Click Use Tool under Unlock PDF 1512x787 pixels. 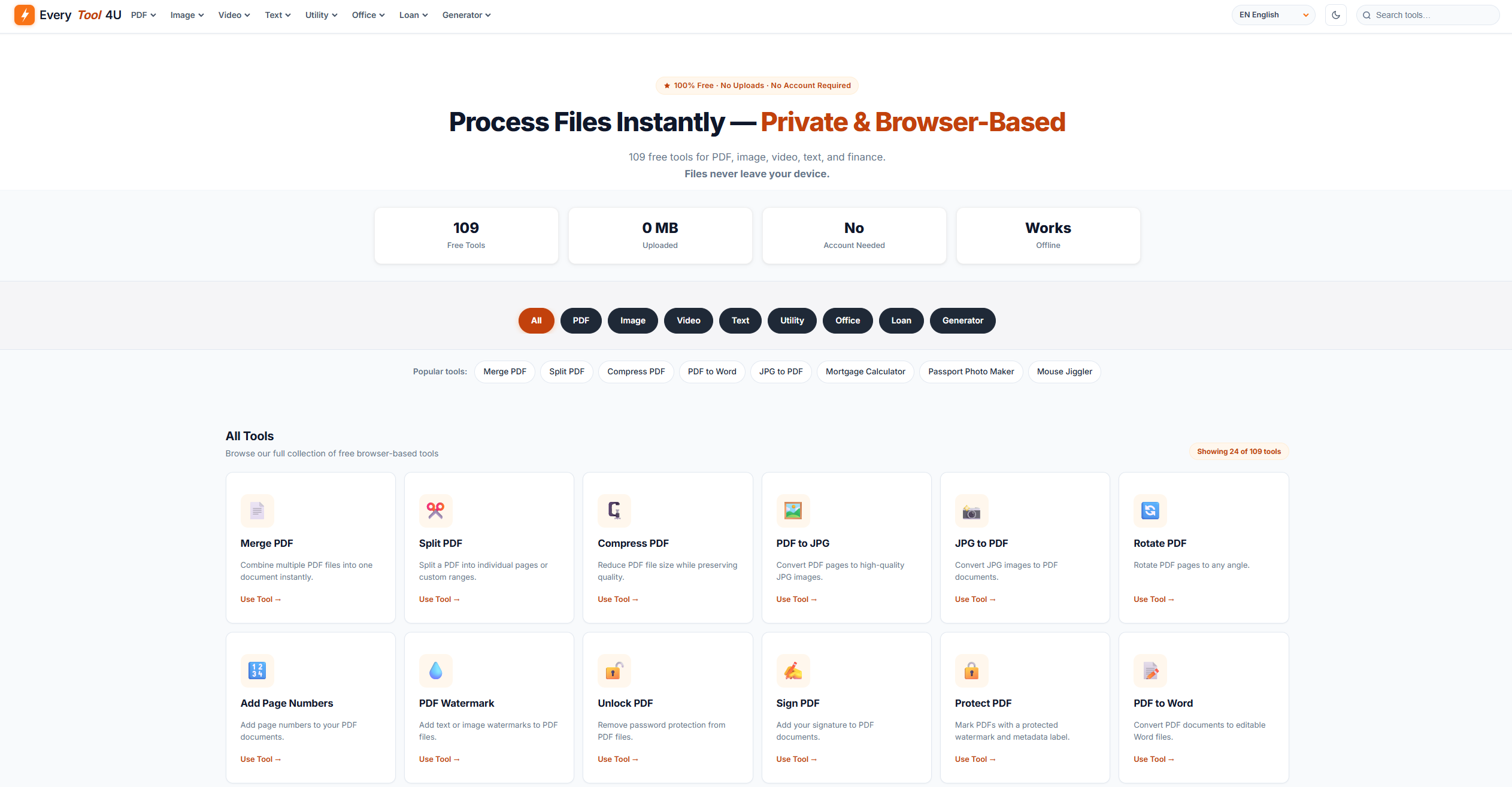point(617,759)
